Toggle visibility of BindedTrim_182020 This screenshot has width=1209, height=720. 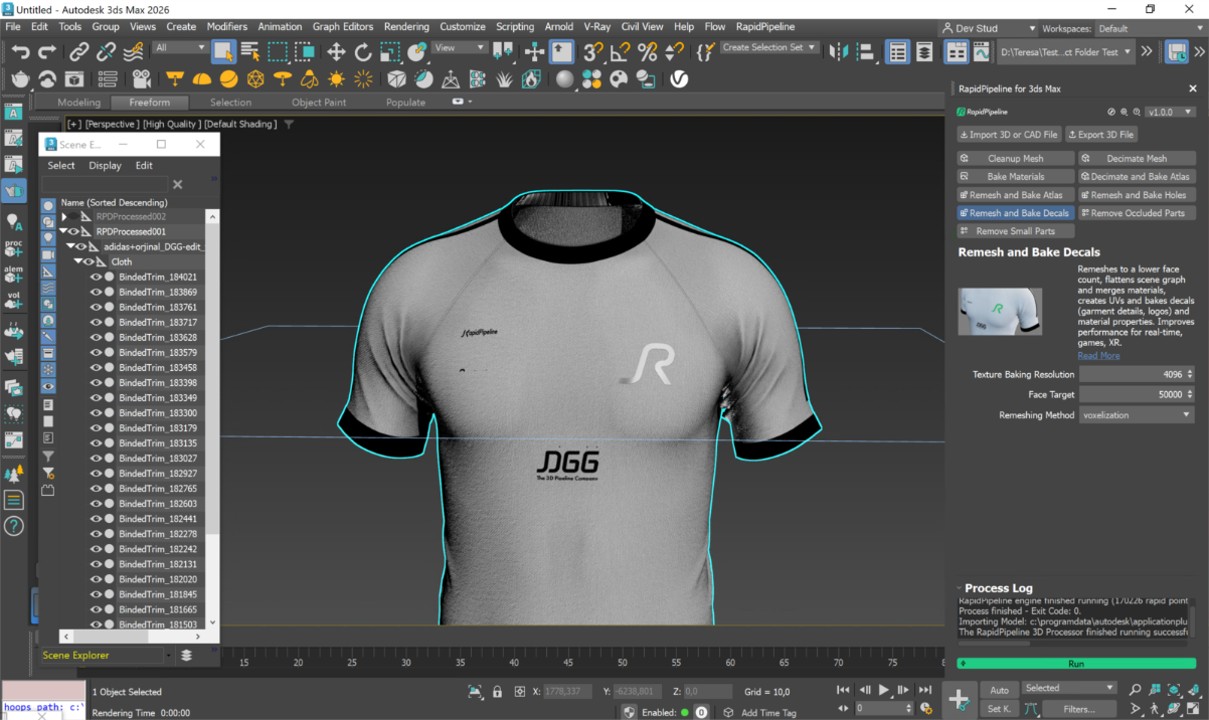tap(96, 580)
